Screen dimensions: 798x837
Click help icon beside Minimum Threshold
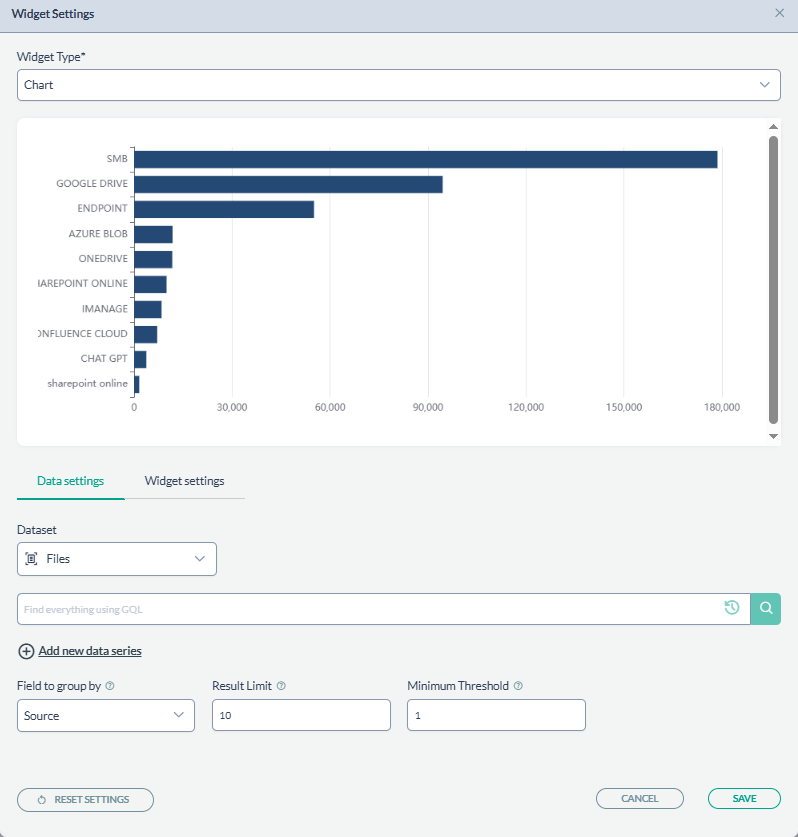pyautogui.click(x=518, y=686)
